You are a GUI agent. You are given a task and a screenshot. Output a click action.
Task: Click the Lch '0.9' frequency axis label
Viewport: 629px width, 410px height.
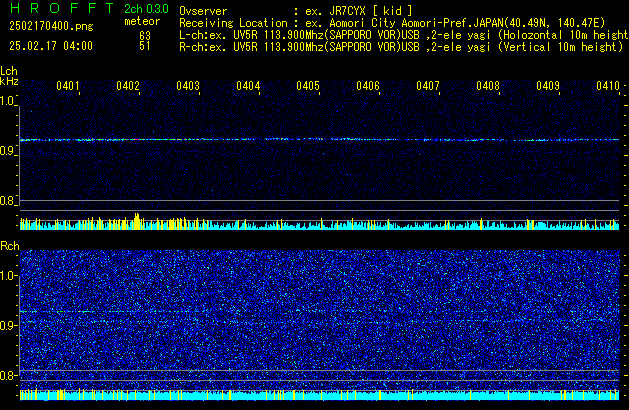7,151
